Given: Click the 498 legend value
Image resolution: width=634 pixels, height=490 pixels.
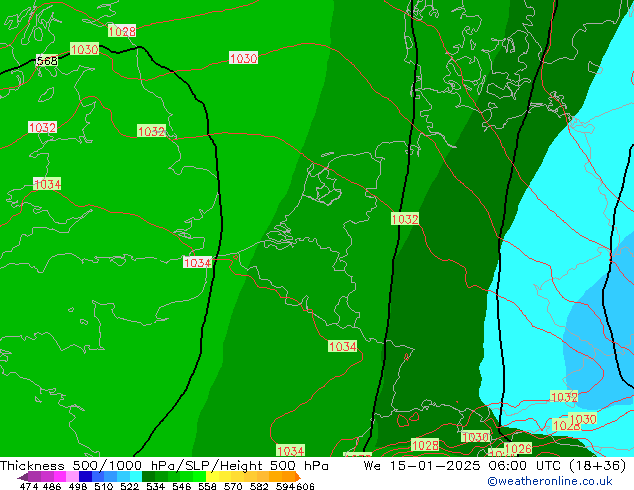Looking at the screenshot, I should coord(78,486).
